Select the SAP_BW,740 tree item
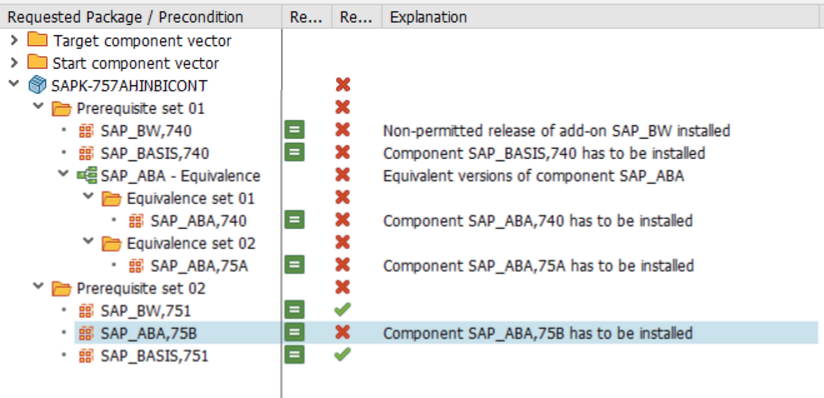The height and width of the screenshot is (398, 824). [146, 131]
